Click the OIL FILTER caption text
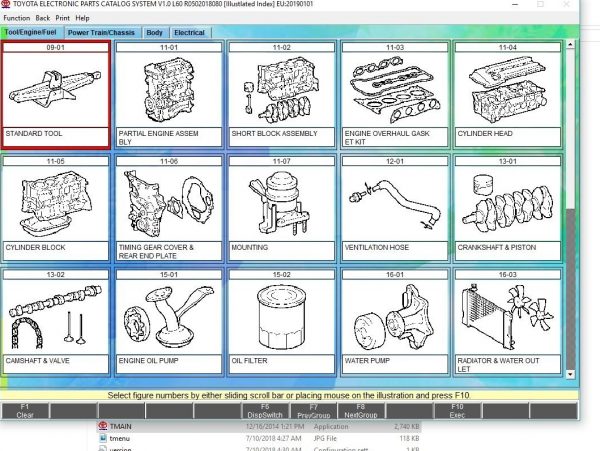600x451 pixels. [249, 361]
